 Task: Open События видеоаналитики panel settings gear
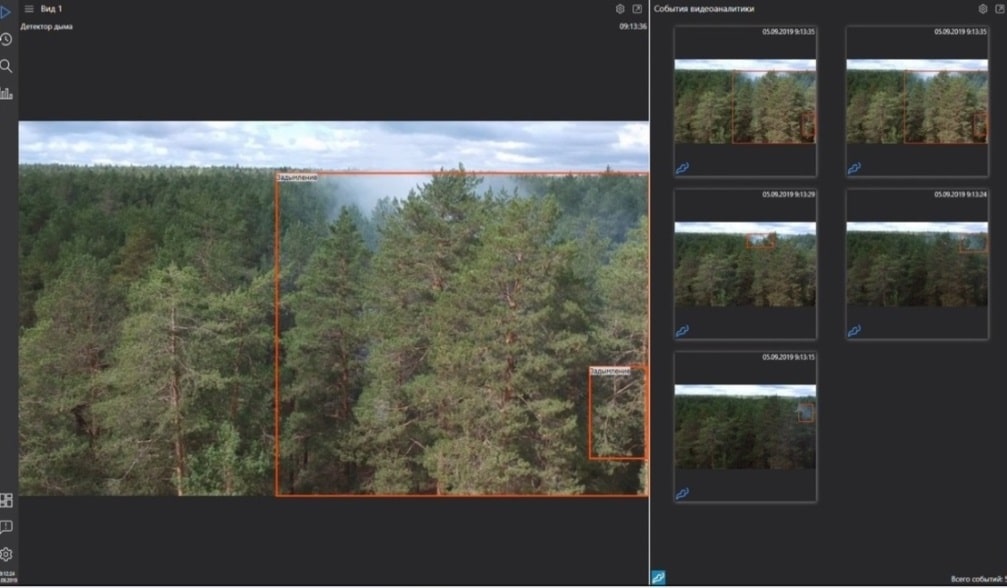click(982, 9)
